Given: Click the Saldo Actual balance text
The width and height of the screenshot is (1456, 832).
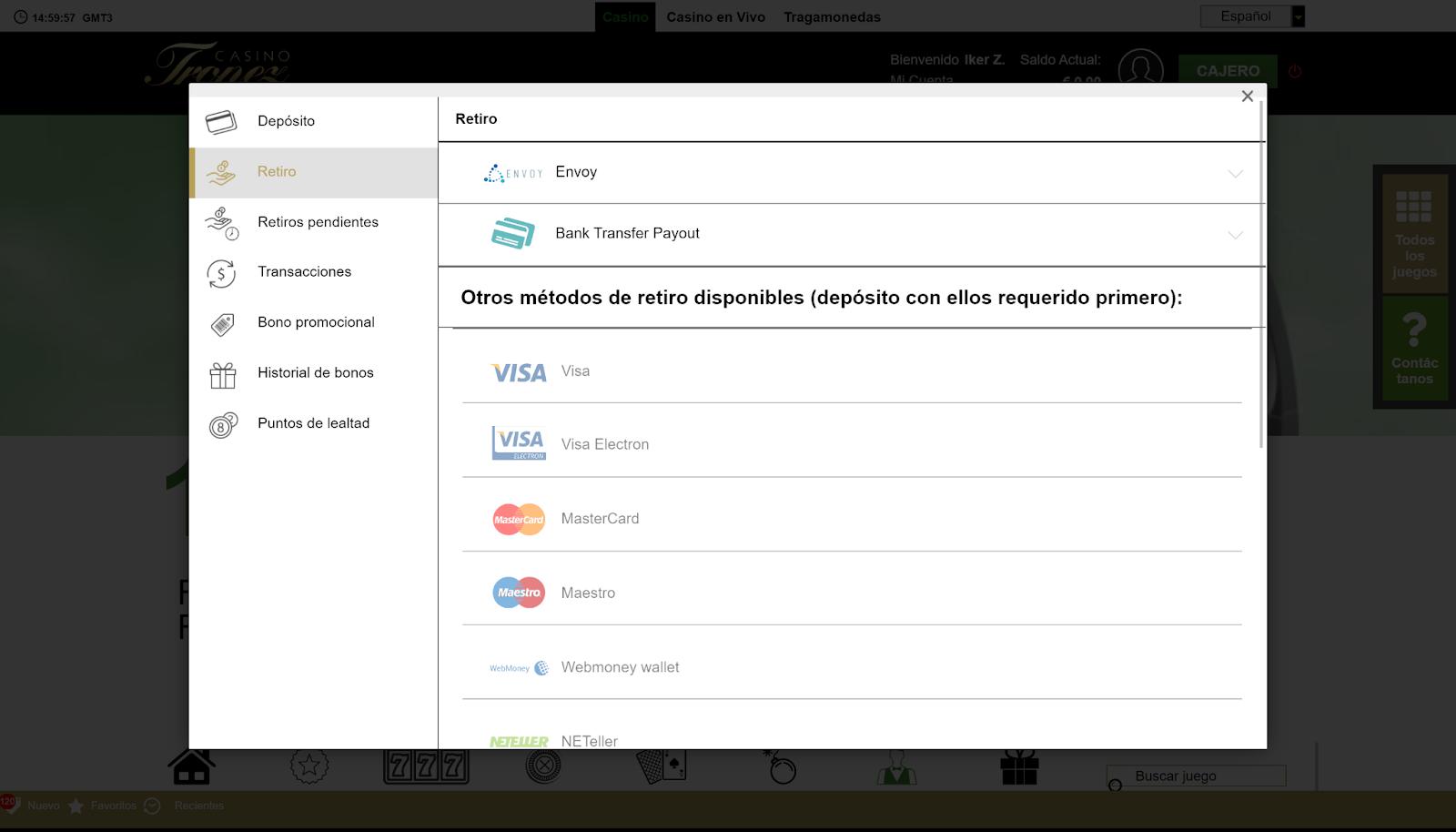Looking at the screenshot, I should click(x=1060, y=60).
